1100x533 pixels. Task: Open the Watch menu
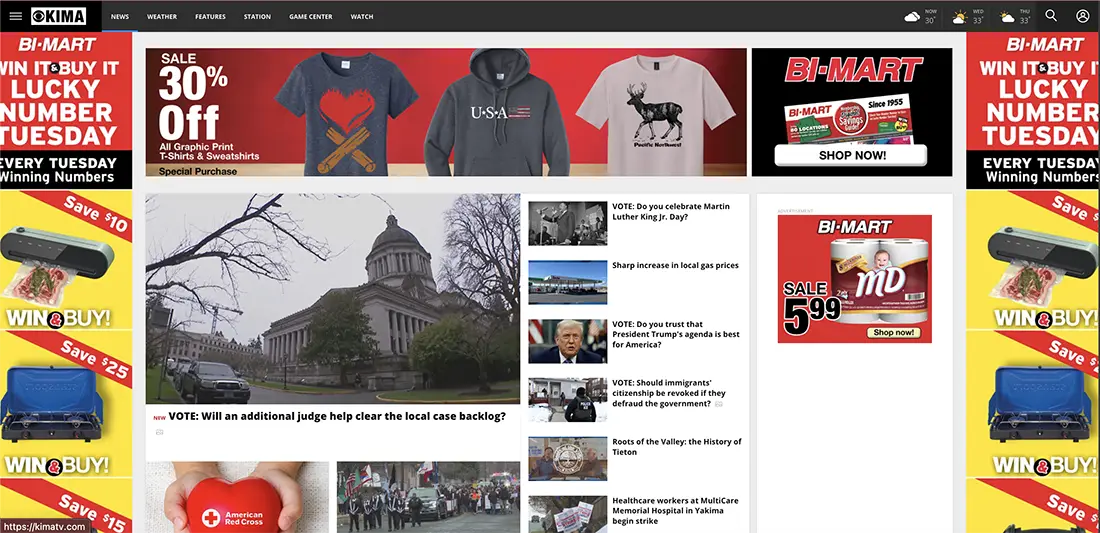[x=362, y=16]
